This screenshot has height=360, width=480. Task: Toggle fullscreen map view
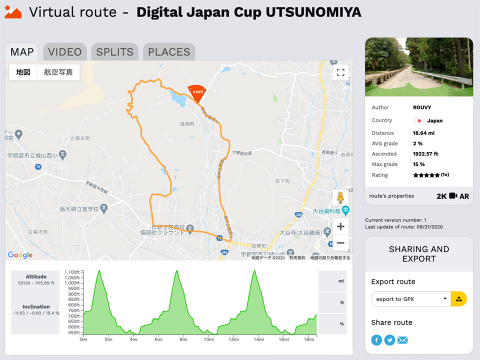pyautogui.click(x=340, y=72)
